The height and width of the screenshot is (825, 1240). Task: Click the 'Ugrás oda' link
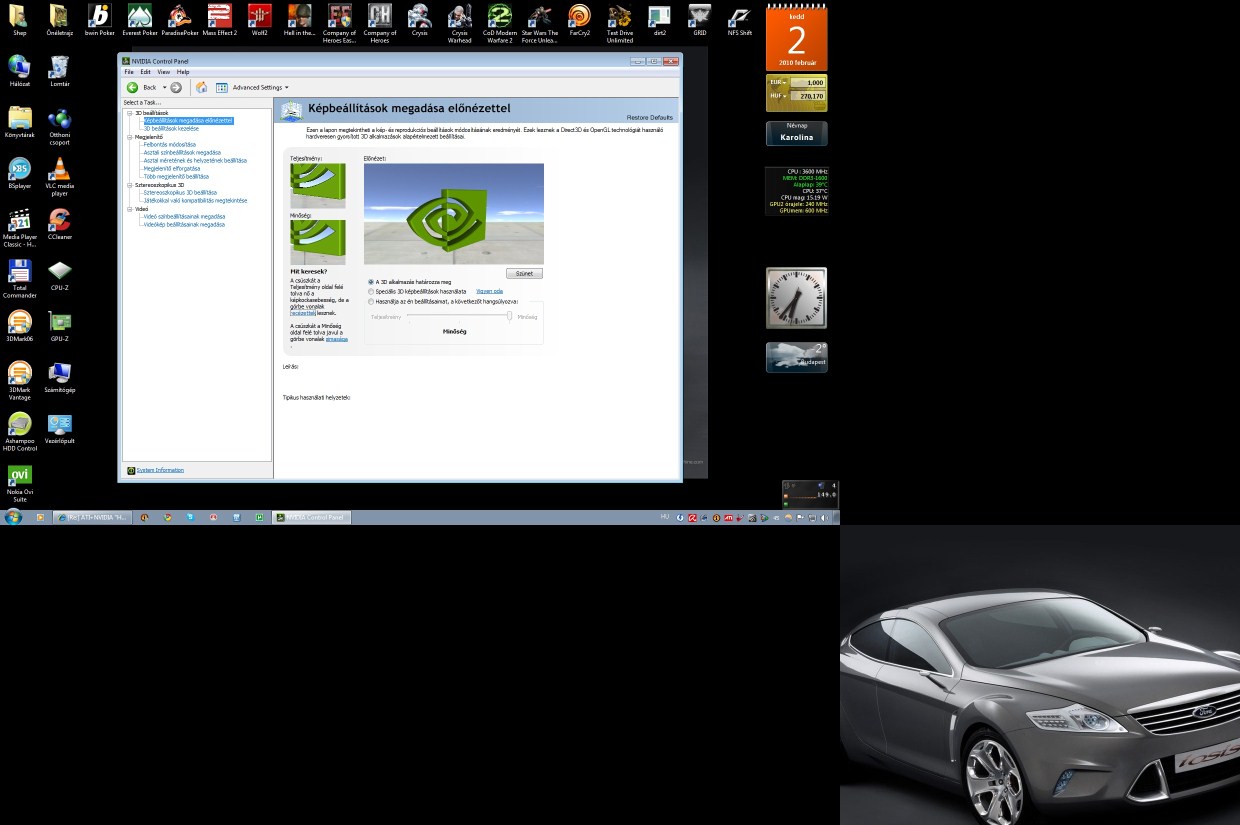[x=490, y=291]
